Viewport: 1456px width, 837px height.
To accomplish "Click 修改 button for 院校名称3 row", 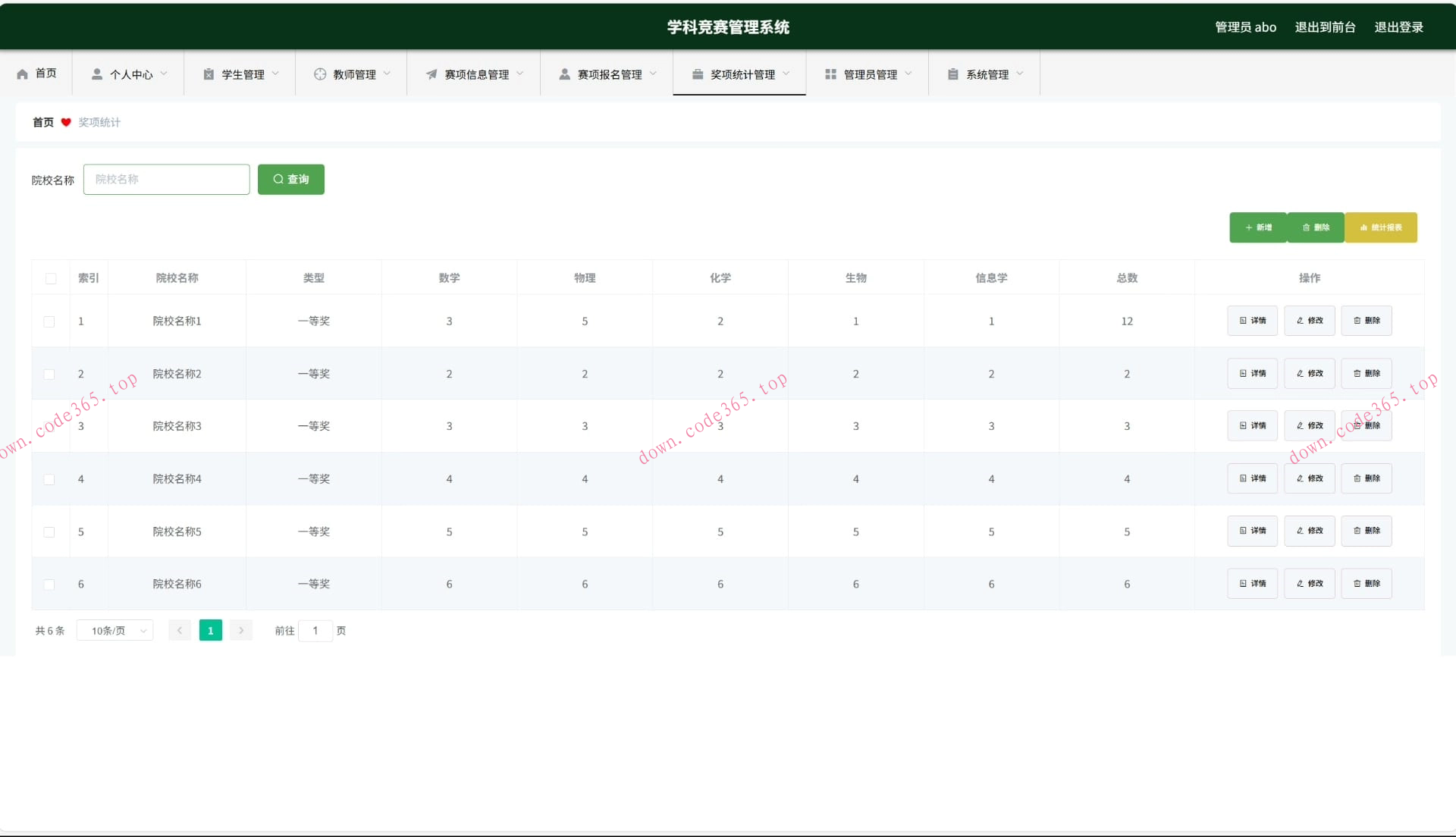I will tap(1309, 426).
